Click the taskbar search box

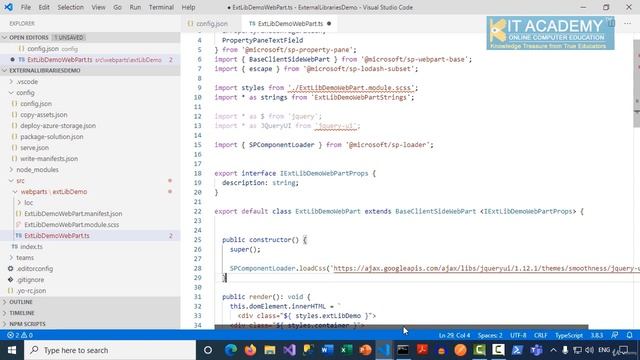(x=110, y=350)
